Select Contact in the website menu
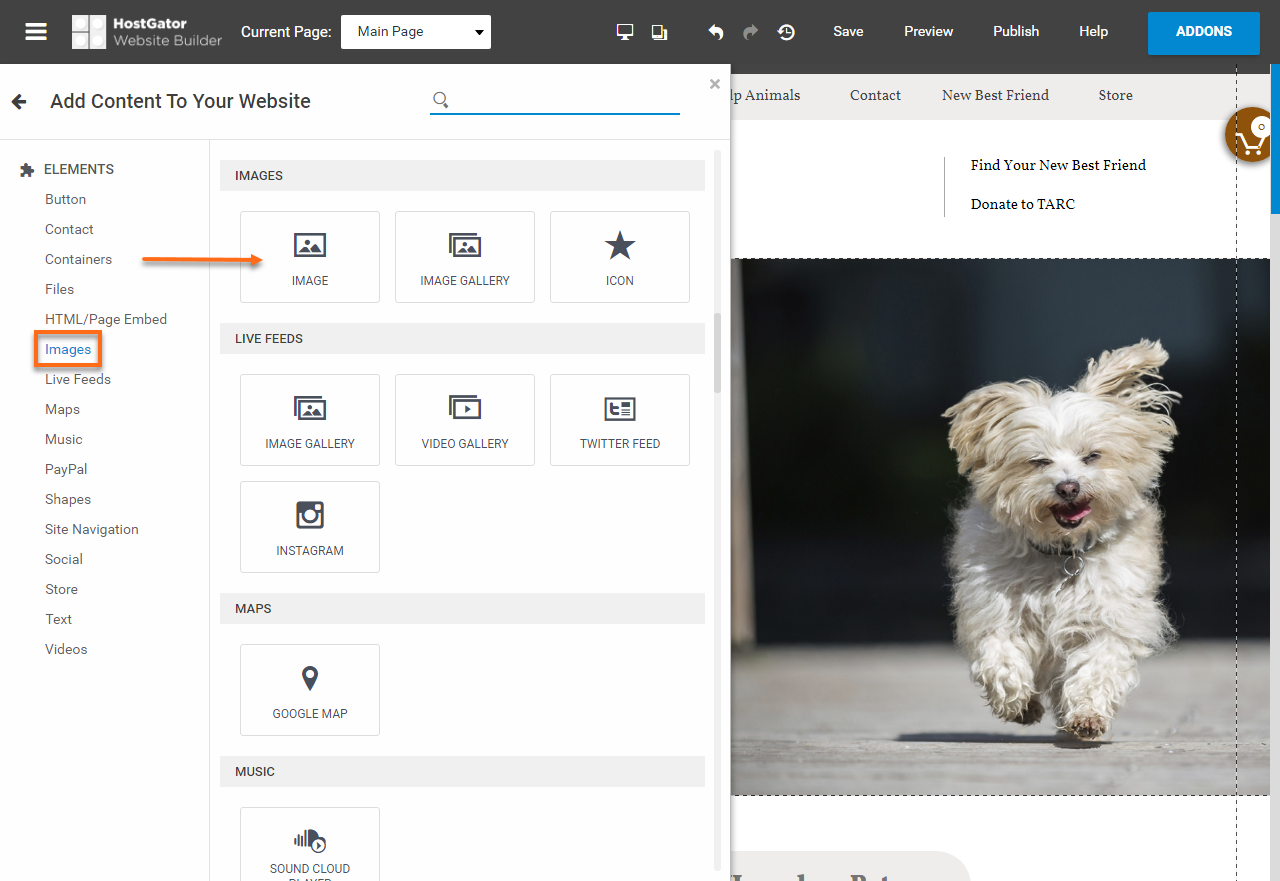1280x881 pixels. [875, 95]
